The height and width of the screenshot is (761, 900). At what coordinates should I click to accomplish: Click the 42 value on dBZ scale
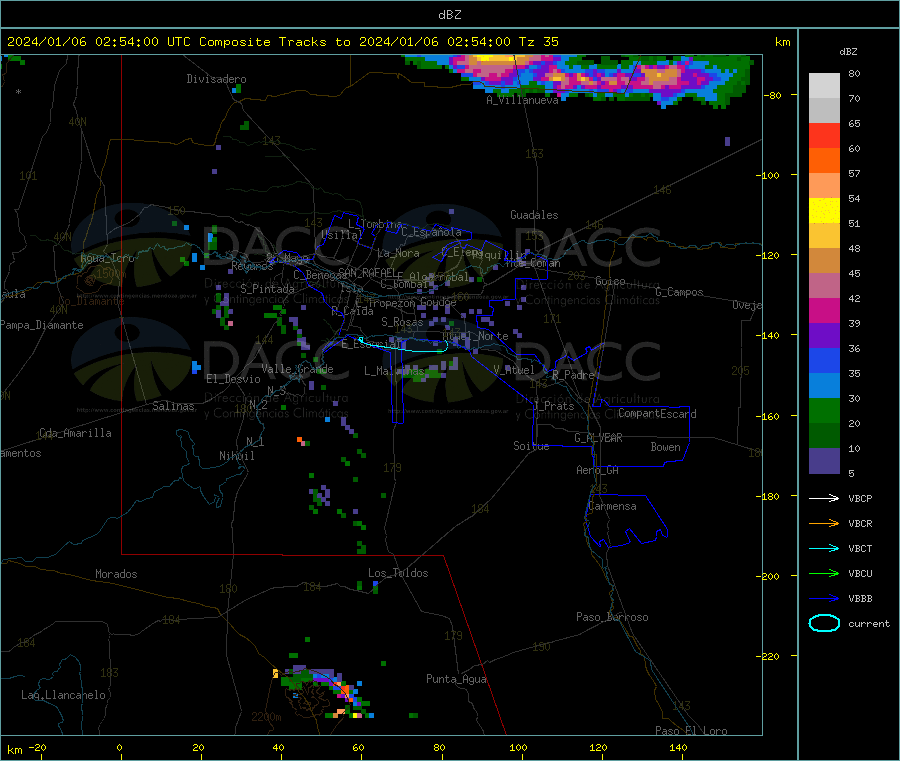pyautogui.click(x=854, y=298)
